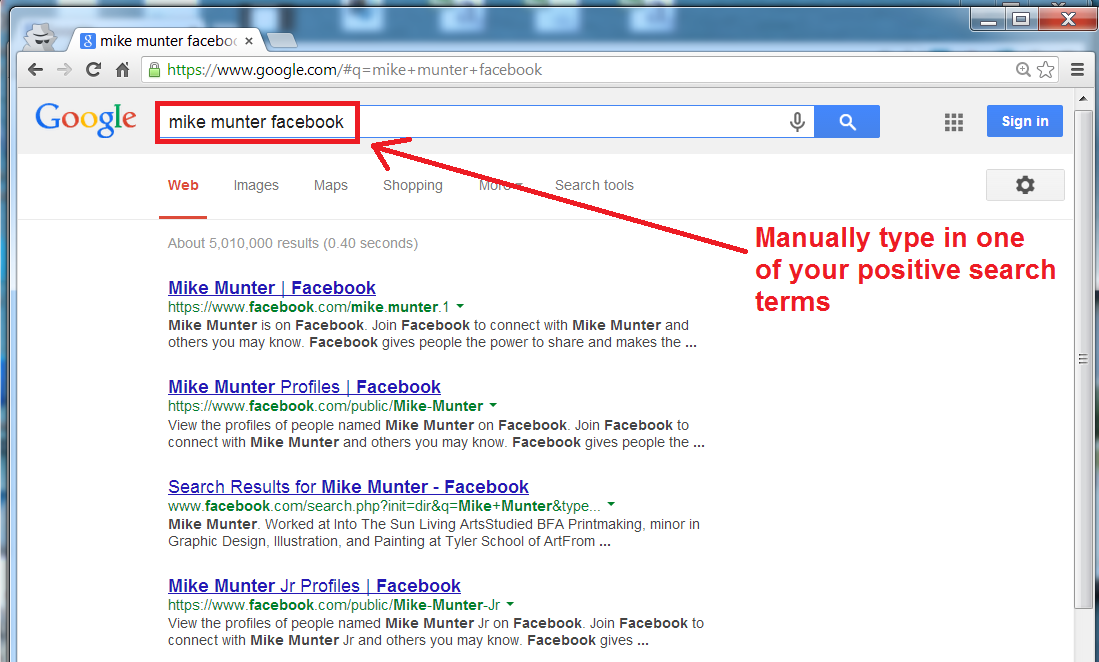
Task: Select the 'mike munter facebook' browser tab
Action: click(167, 41)
